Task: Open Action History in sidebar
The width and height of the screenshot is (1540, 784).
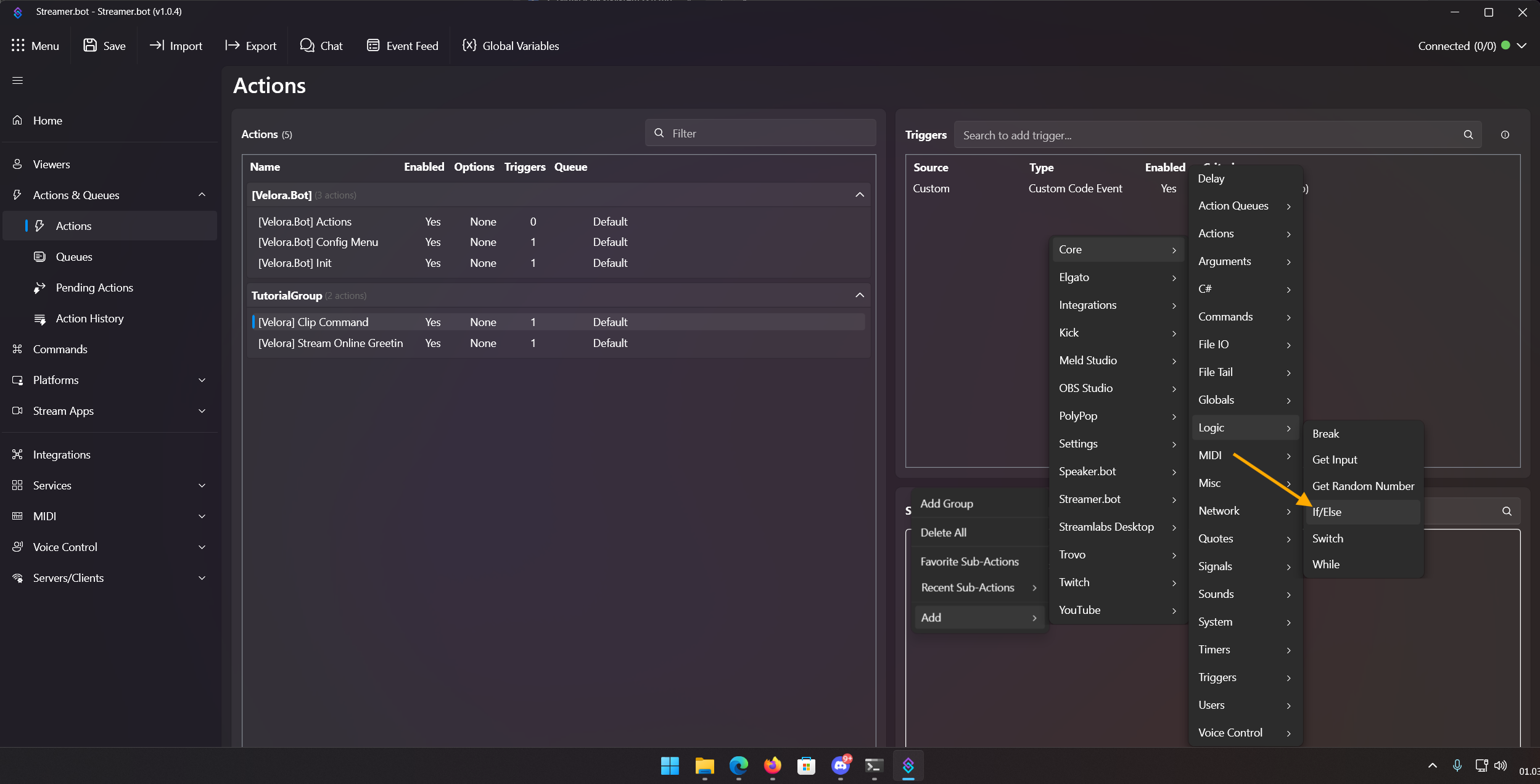Action: click(x=89, y=319)
